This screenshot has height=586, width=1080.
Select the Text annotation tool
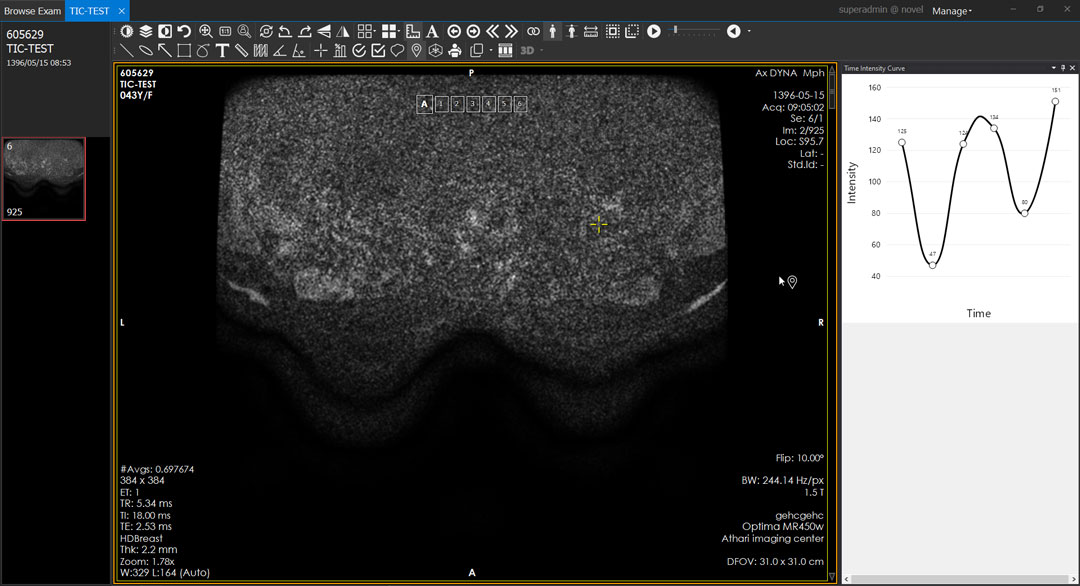[x=222, y=50]
